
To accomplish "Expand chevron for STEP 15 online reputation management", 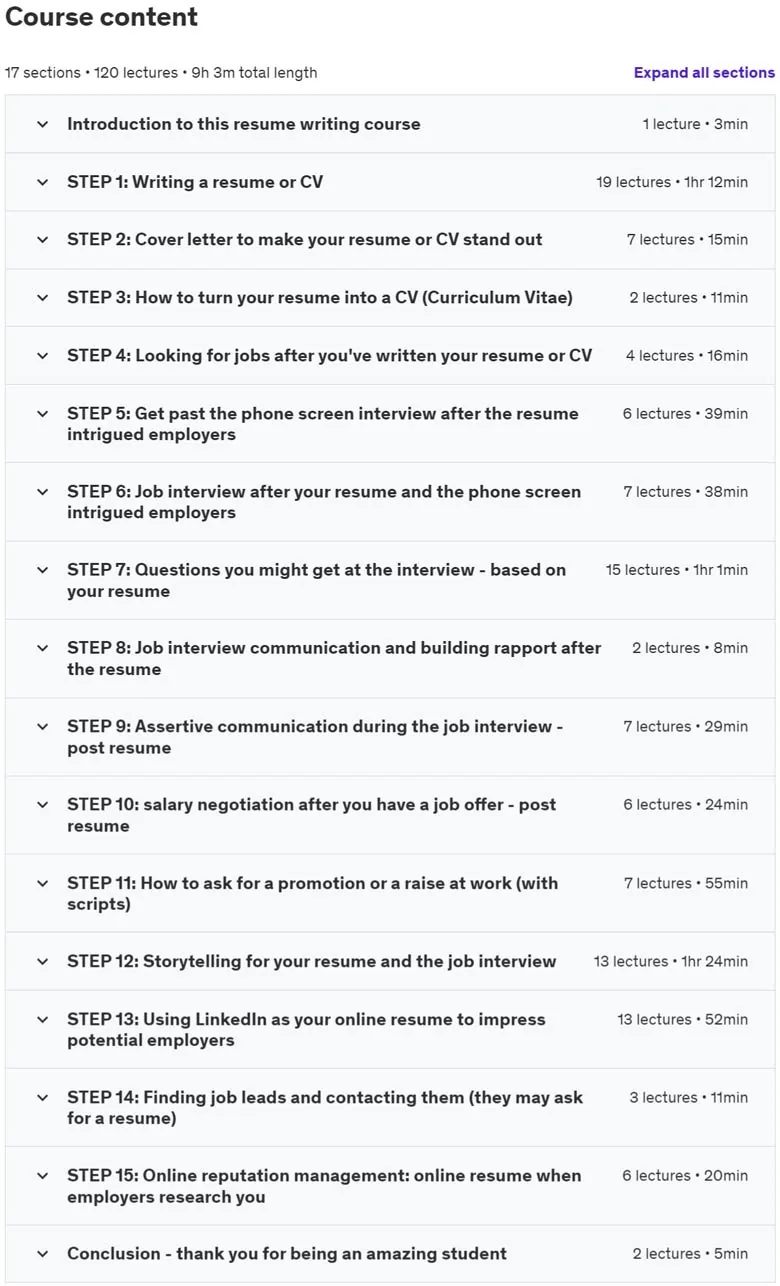I will (x=42, y=1176).
